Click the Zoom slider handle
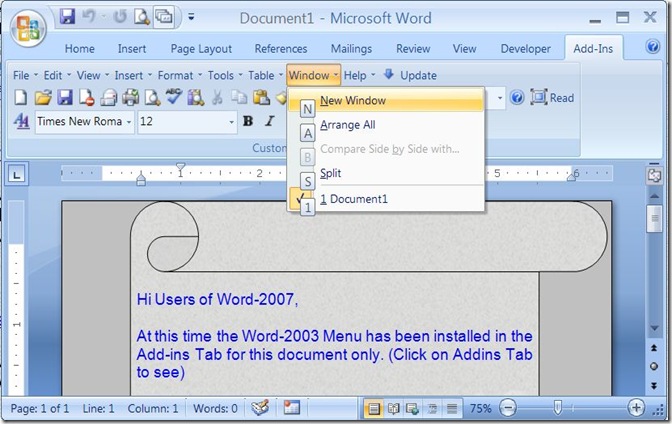The width and height of the screenshot is (672, 424). [558, 408]
